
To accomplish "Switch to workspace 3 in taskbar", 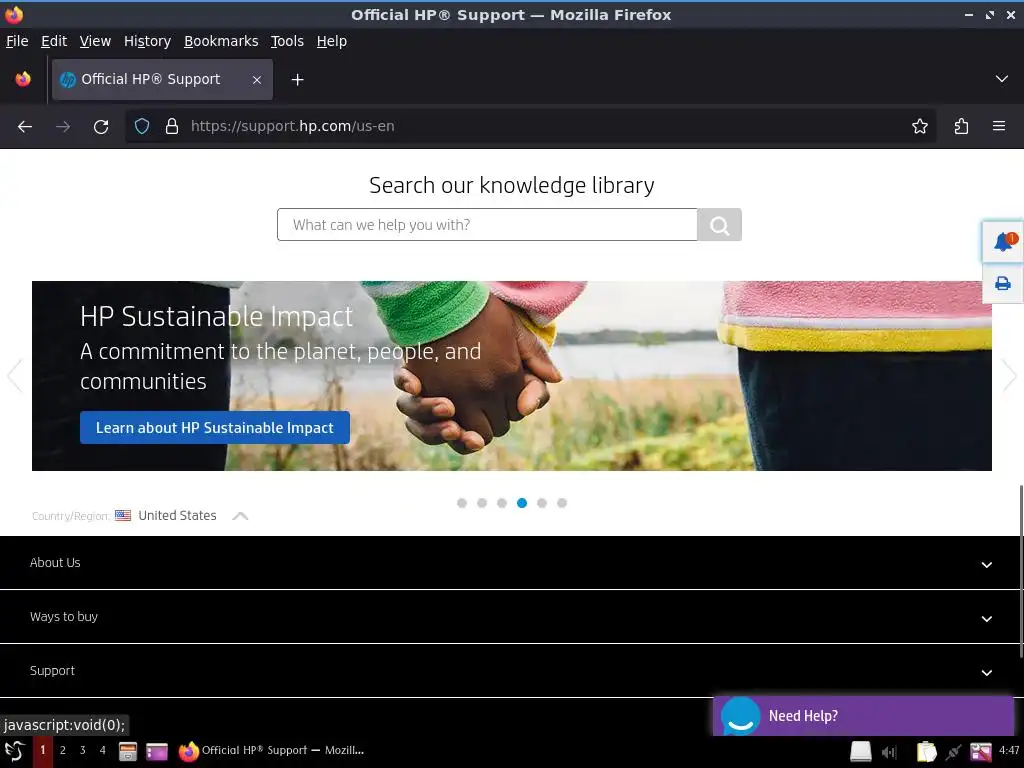I will point(82,750).
